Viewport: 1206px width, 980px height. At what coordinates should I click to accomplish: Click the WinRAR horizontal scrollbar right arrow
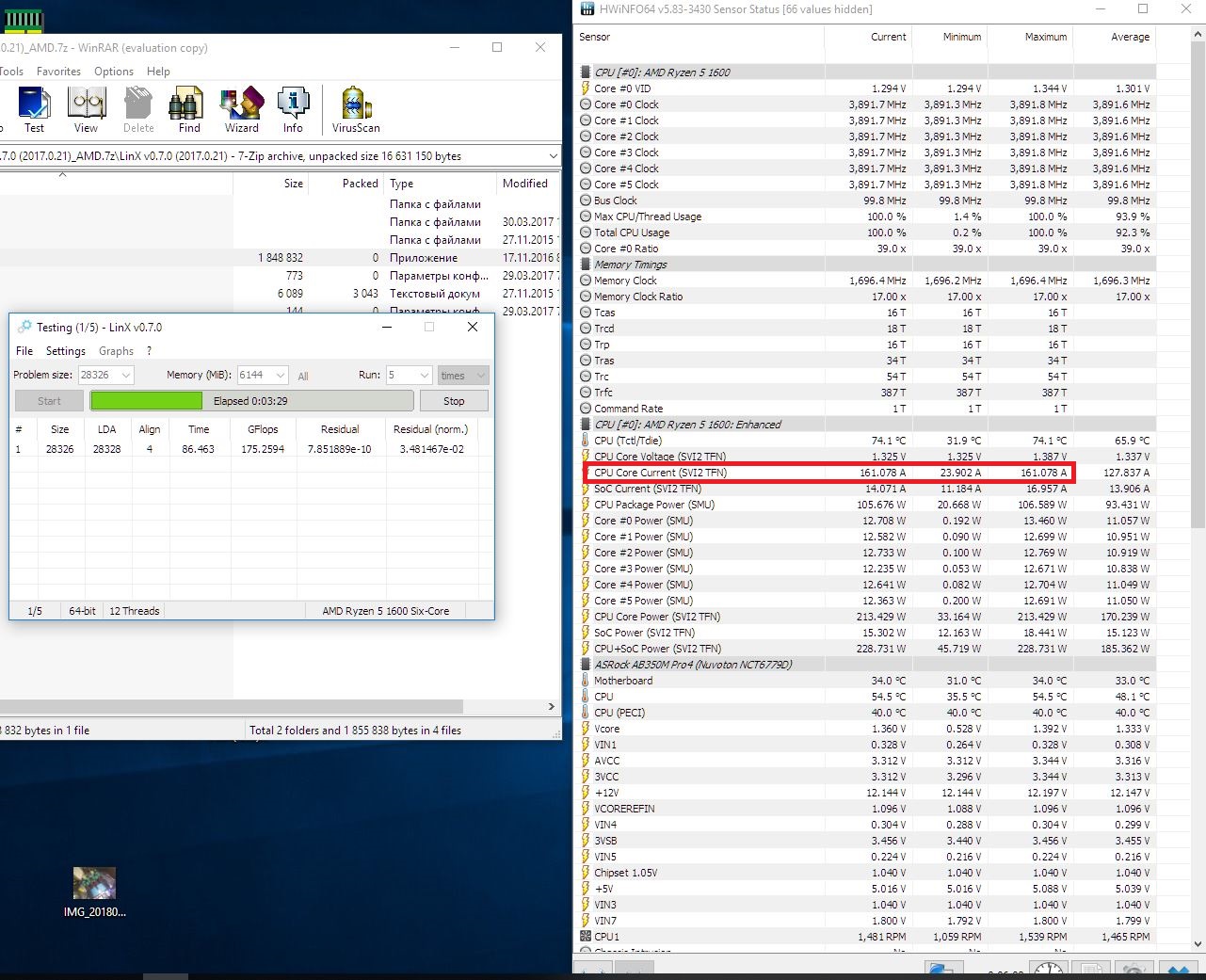(552, 706)
